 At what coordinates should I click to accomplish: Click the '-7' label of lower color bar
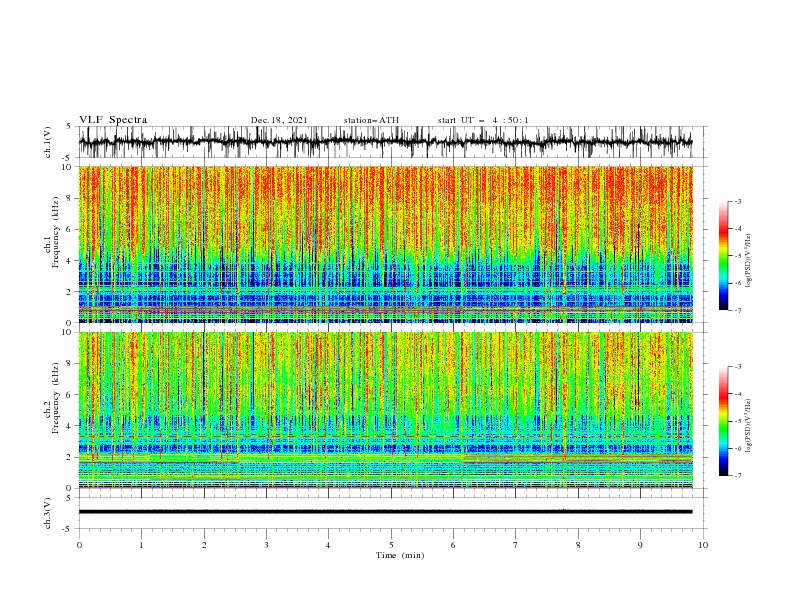[737, 476]
